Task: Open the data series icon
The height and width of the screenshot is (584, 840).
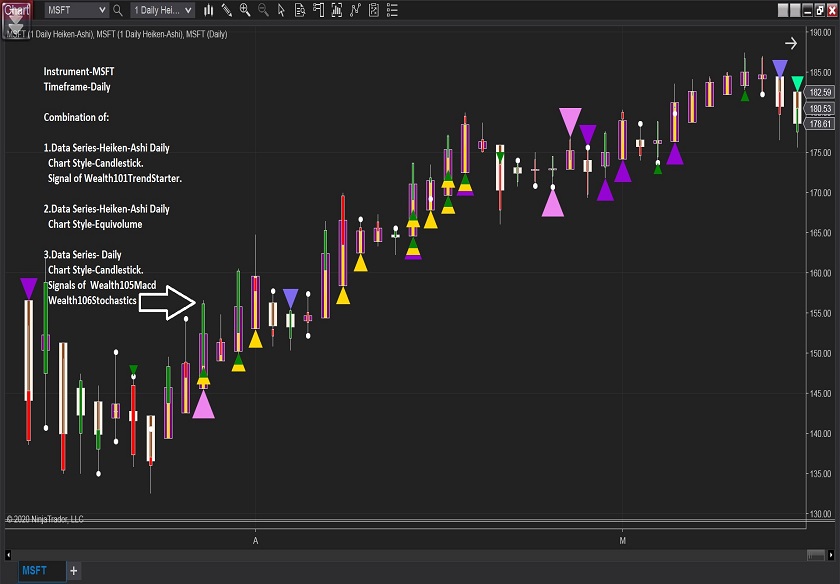Action: [x=335, y=10]
